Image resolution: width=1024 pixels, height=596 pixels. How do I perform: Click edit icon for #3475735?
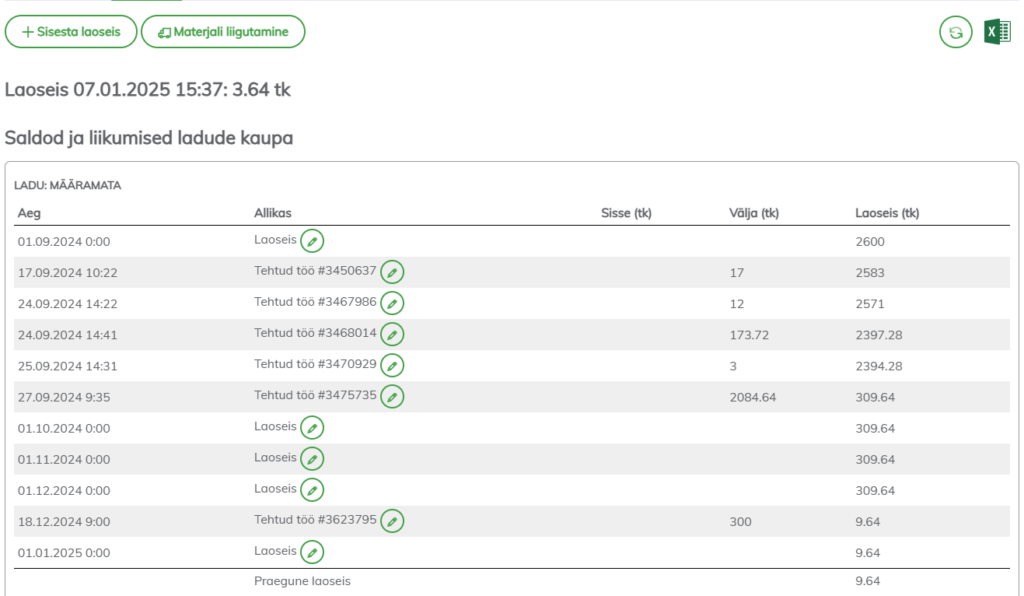pos(393,397)
